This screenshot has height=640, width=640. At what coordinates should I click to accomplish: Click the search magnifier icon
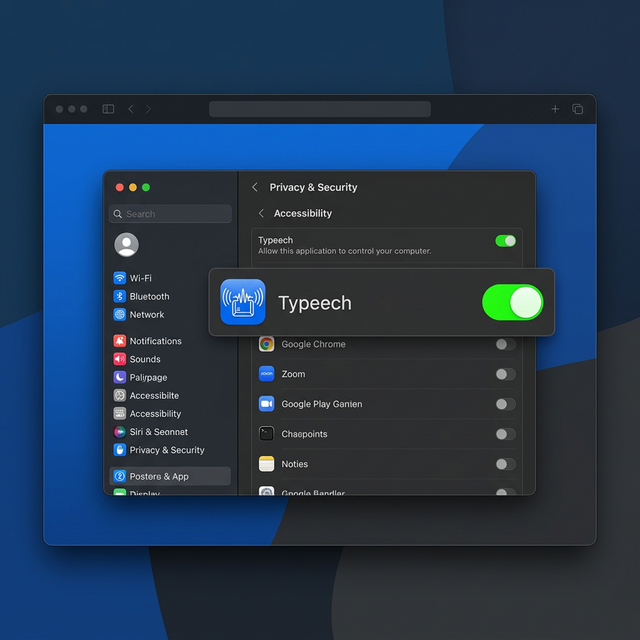tap(118, 214)
